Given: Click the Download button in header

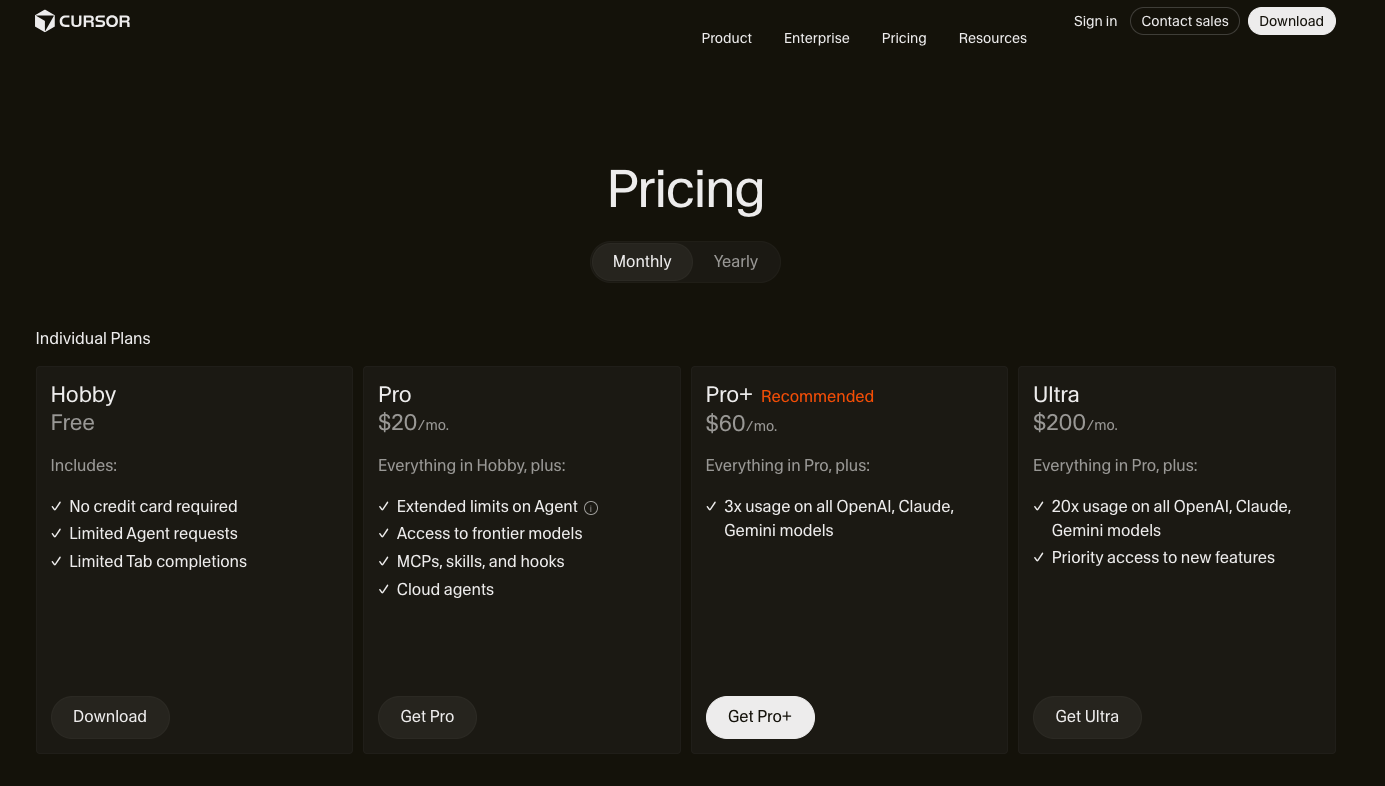Looking at the screenshot, I should [1291, 21].
